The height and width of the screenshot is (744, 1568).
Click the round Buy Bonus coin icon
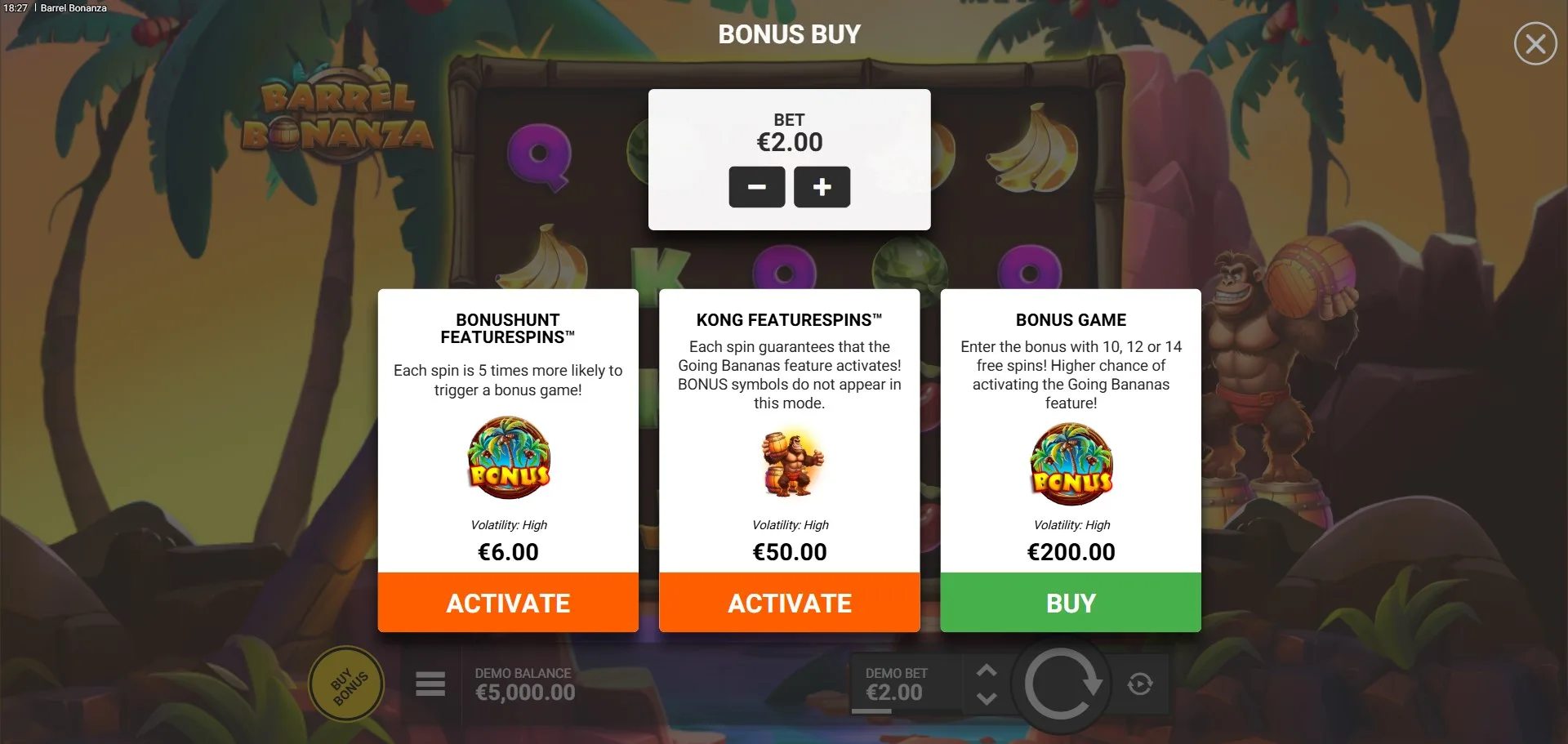[347, 684]
